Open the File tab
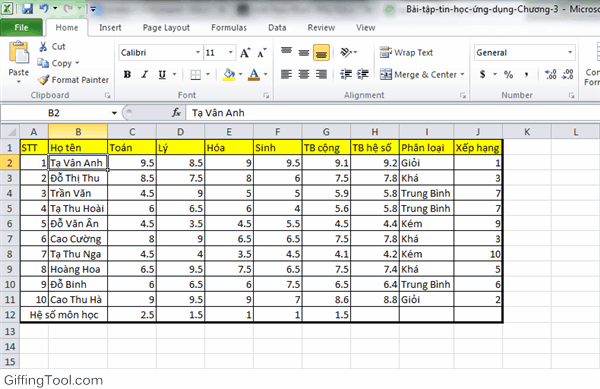 21,28
